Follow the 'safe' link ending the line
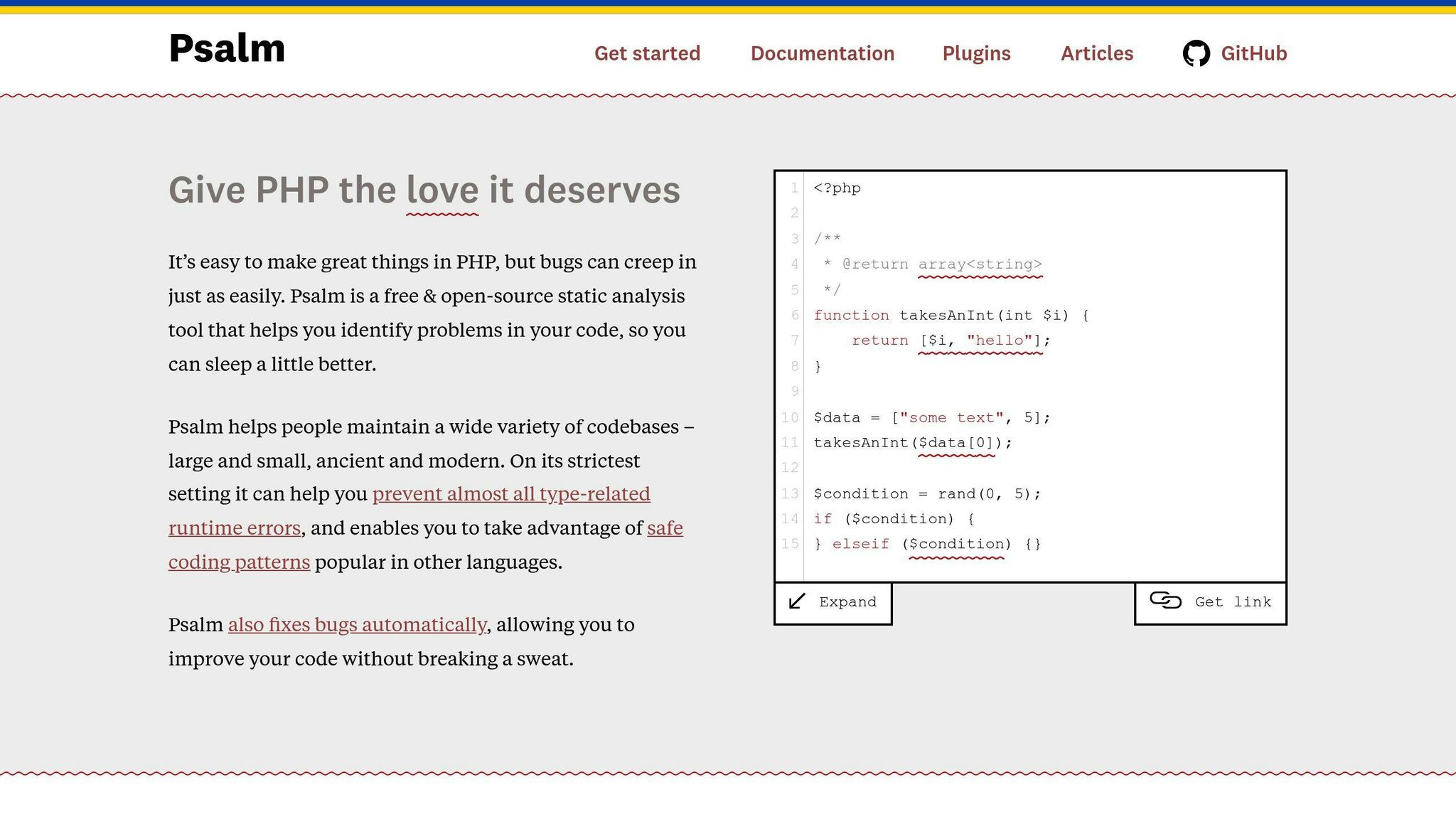Viewport: 1456px width, 819px height. [x=665, y=528]
